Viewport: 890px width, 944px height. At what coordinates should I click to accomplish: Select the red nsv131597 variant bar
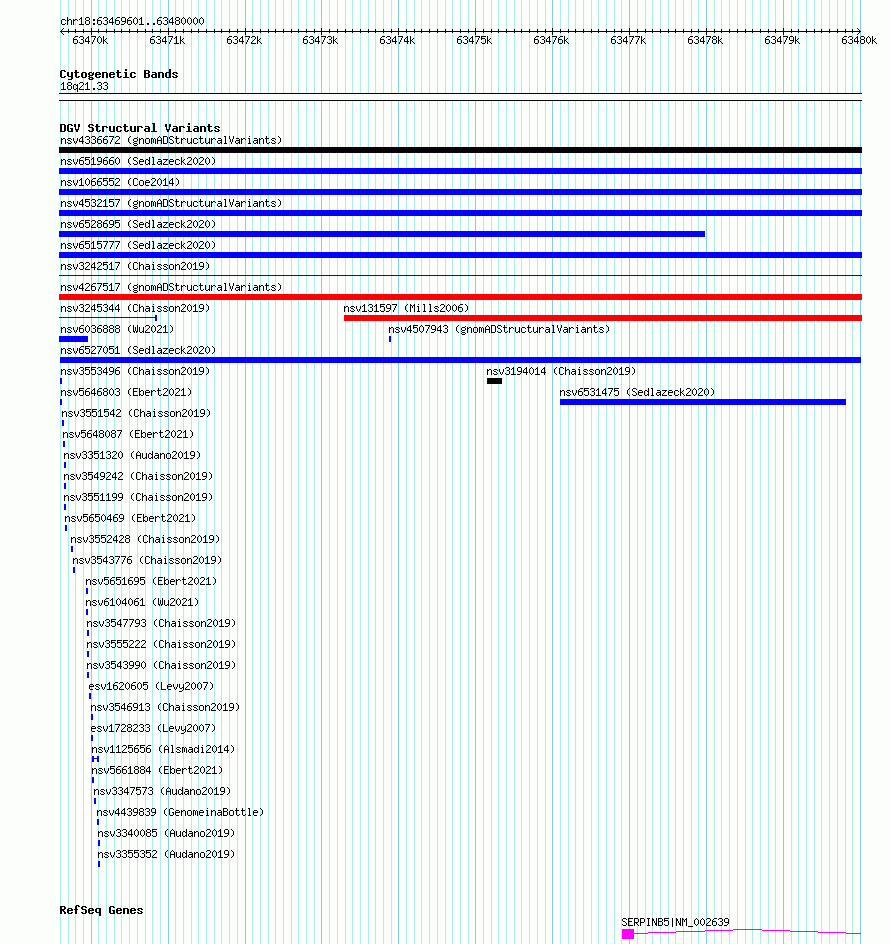[x=603, y=318]
